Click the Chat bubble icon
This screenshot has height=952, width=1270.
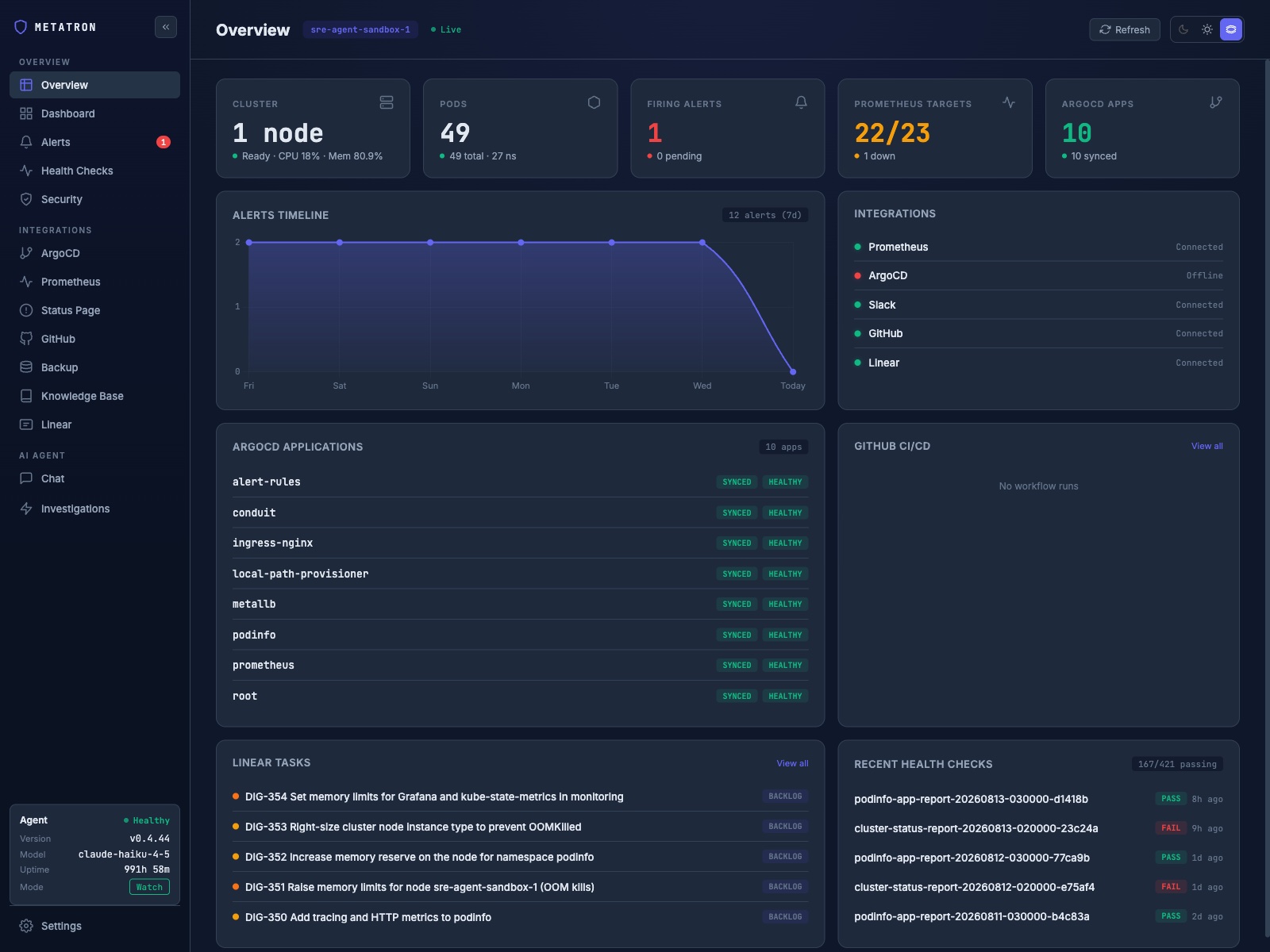tap(26, 478)
